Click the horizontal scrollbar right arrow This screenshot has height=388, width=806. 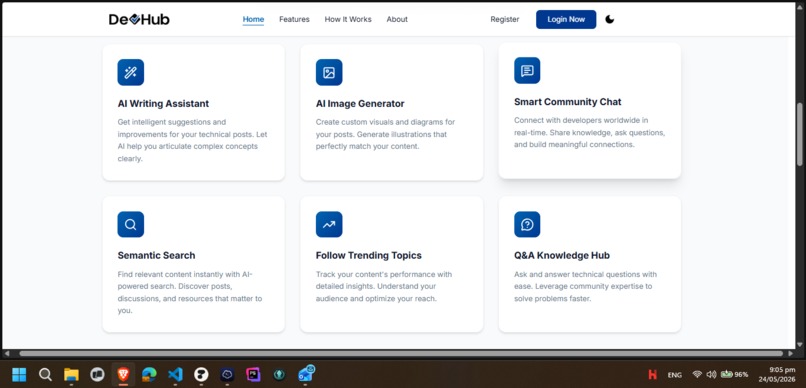click(x=790, y=354)
